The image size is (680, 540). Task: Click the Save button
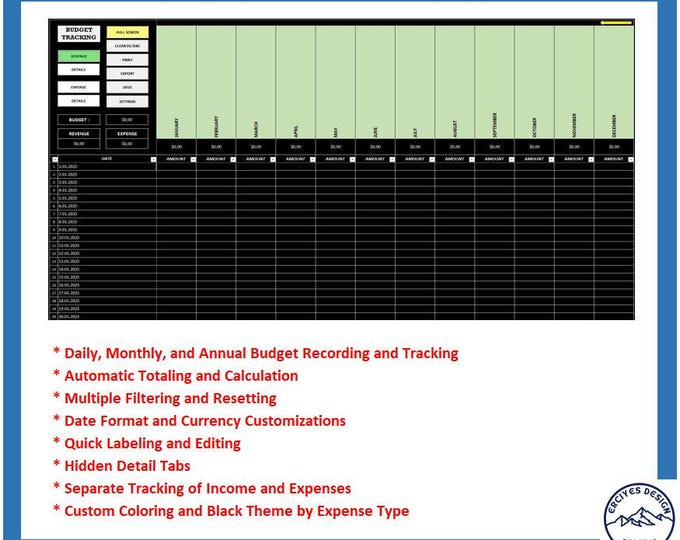pyautogui.click(x=128, y=88)
